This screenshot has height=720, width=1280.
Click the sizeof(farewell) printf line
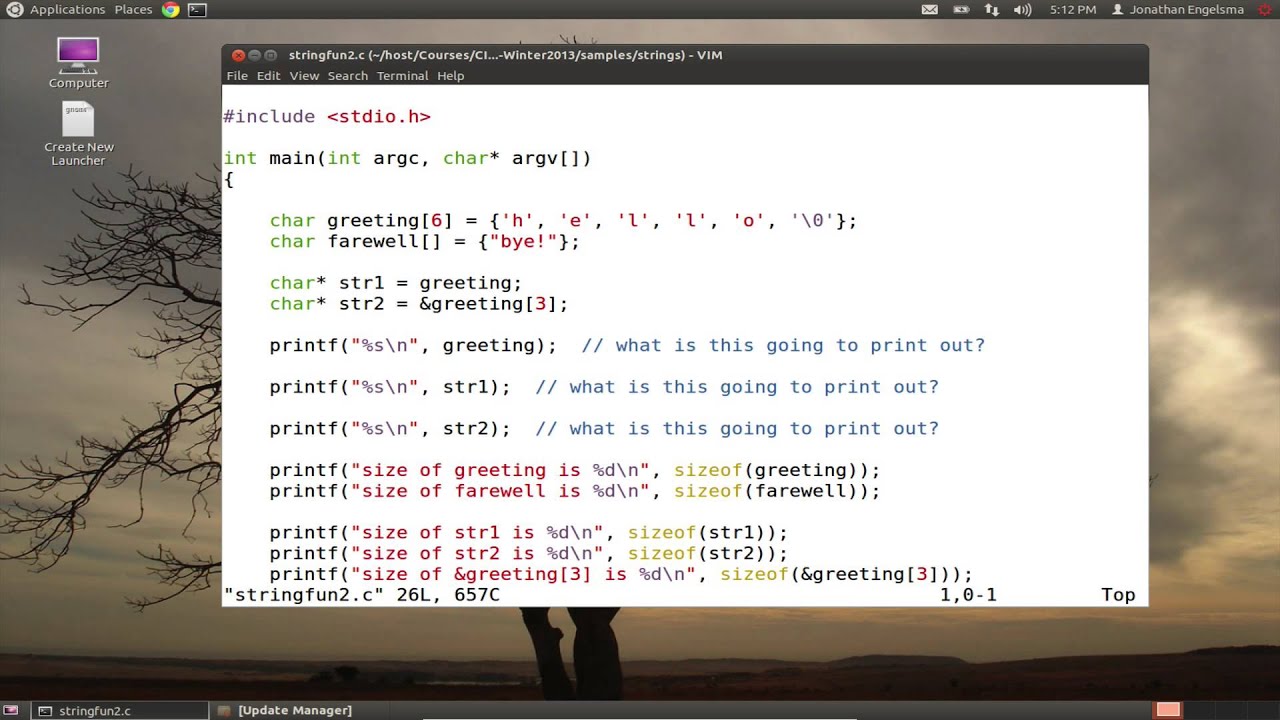575,491
